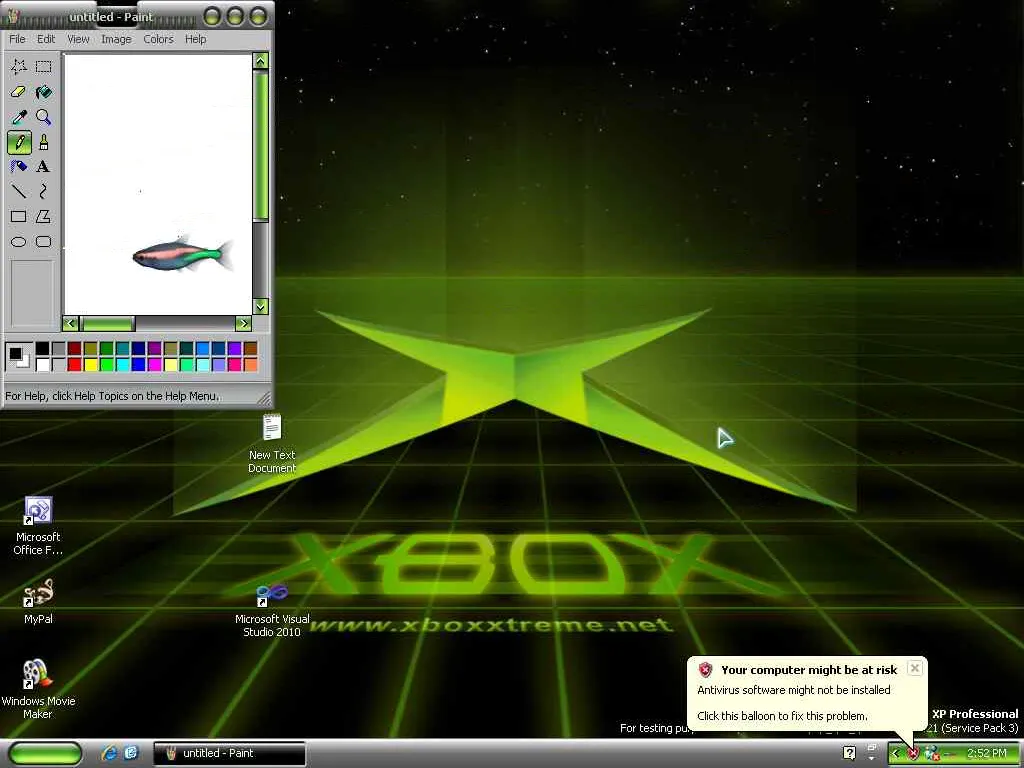Pick the cyan color swatch
1024x768 pixels.
(123, 364)
